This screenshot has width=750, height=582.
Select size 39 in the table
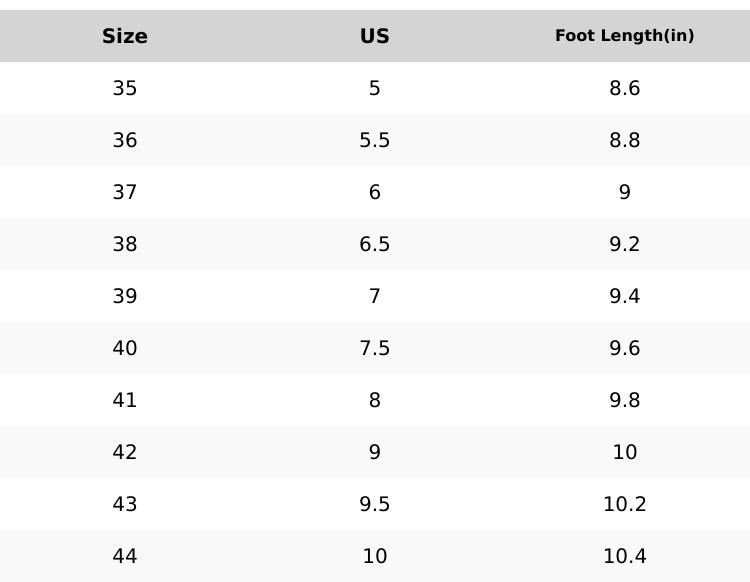tap(125, 296)
